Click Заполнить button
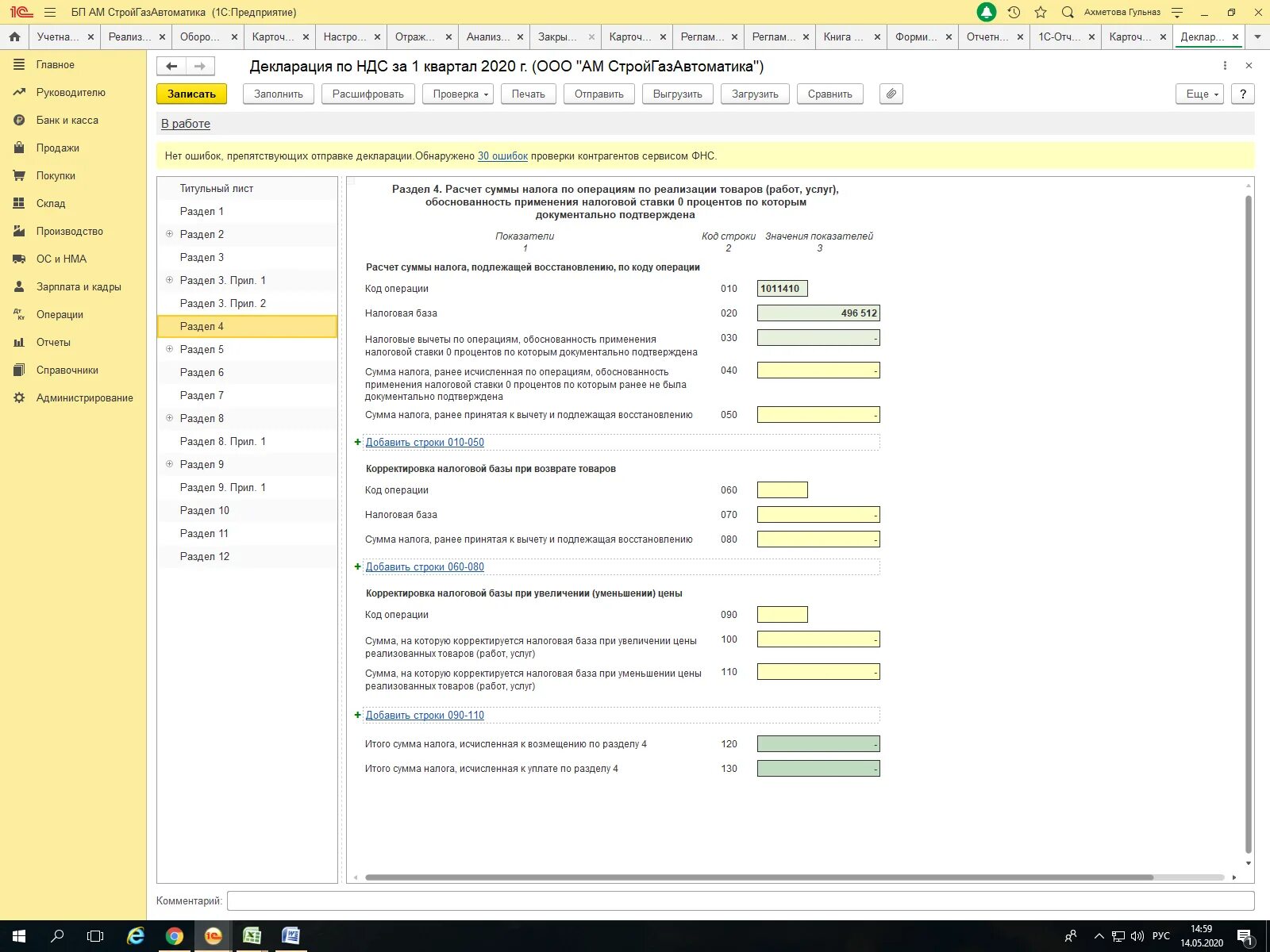 coord(279,94)
